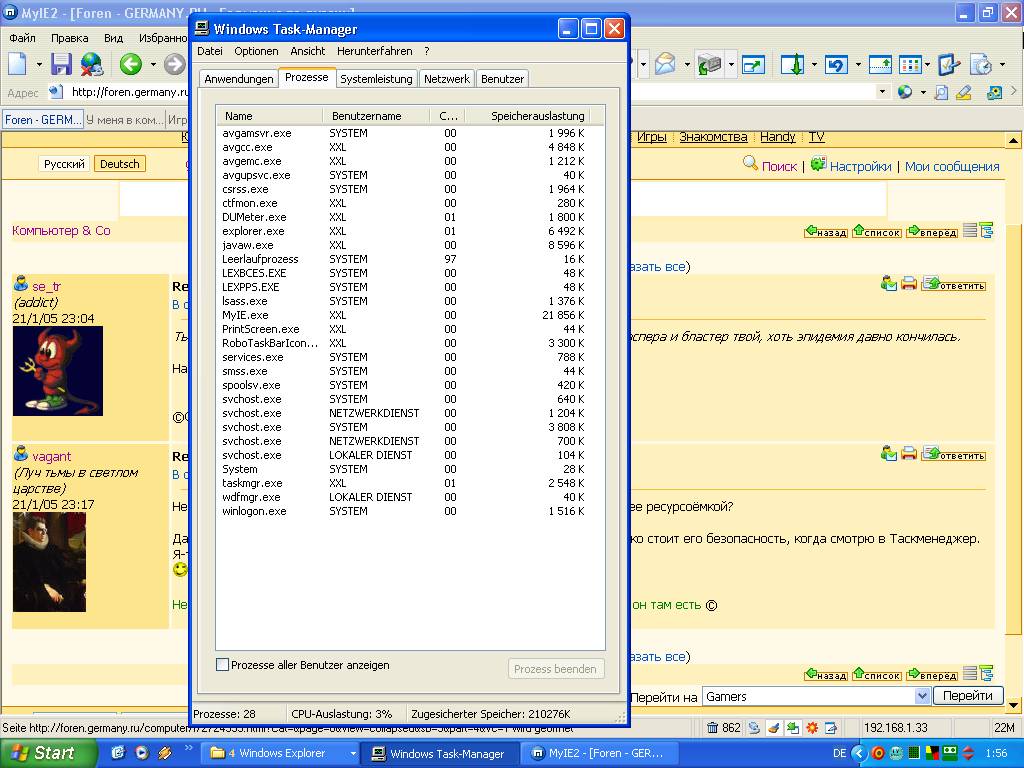Open the Start menu

(x=48, y=753)
